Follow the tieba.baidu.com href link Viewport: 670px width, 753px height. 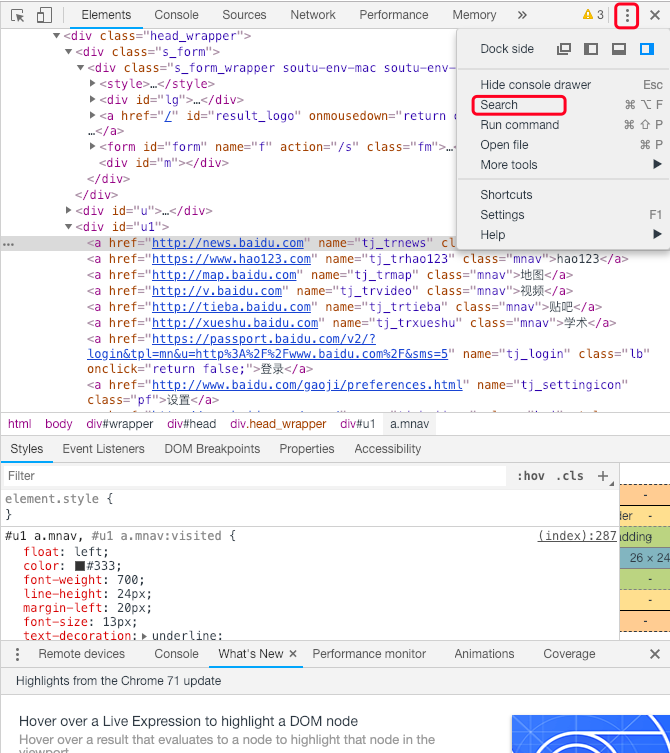pos(231,307)
